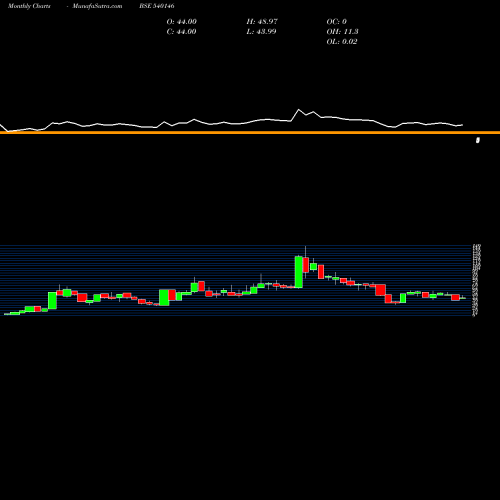The image size is (500, 500).
Task: Click the tallest green candlestick at the peak
Action: point(299,272)
